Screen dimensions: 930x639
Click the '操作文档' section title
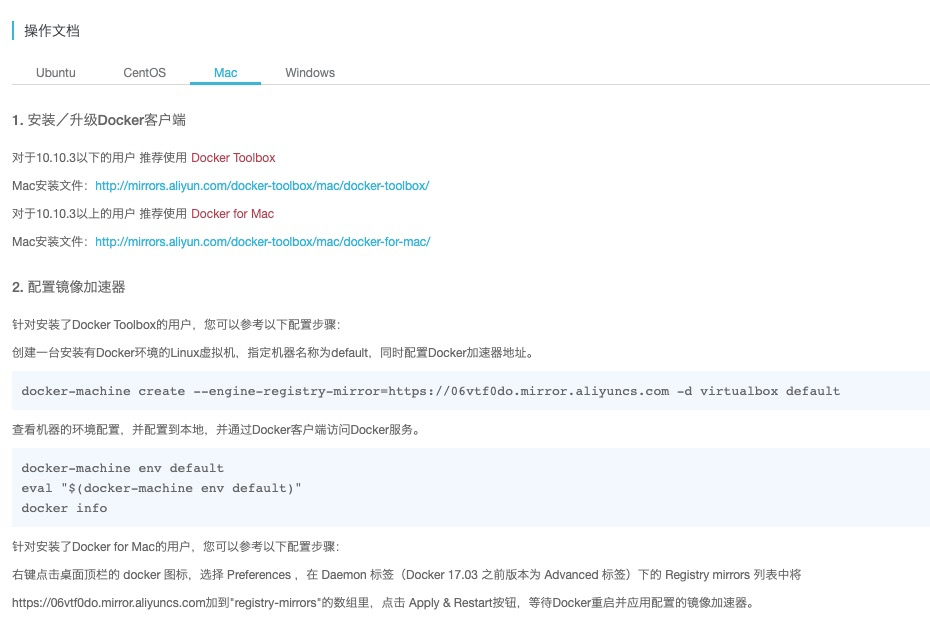click(52, 31)
